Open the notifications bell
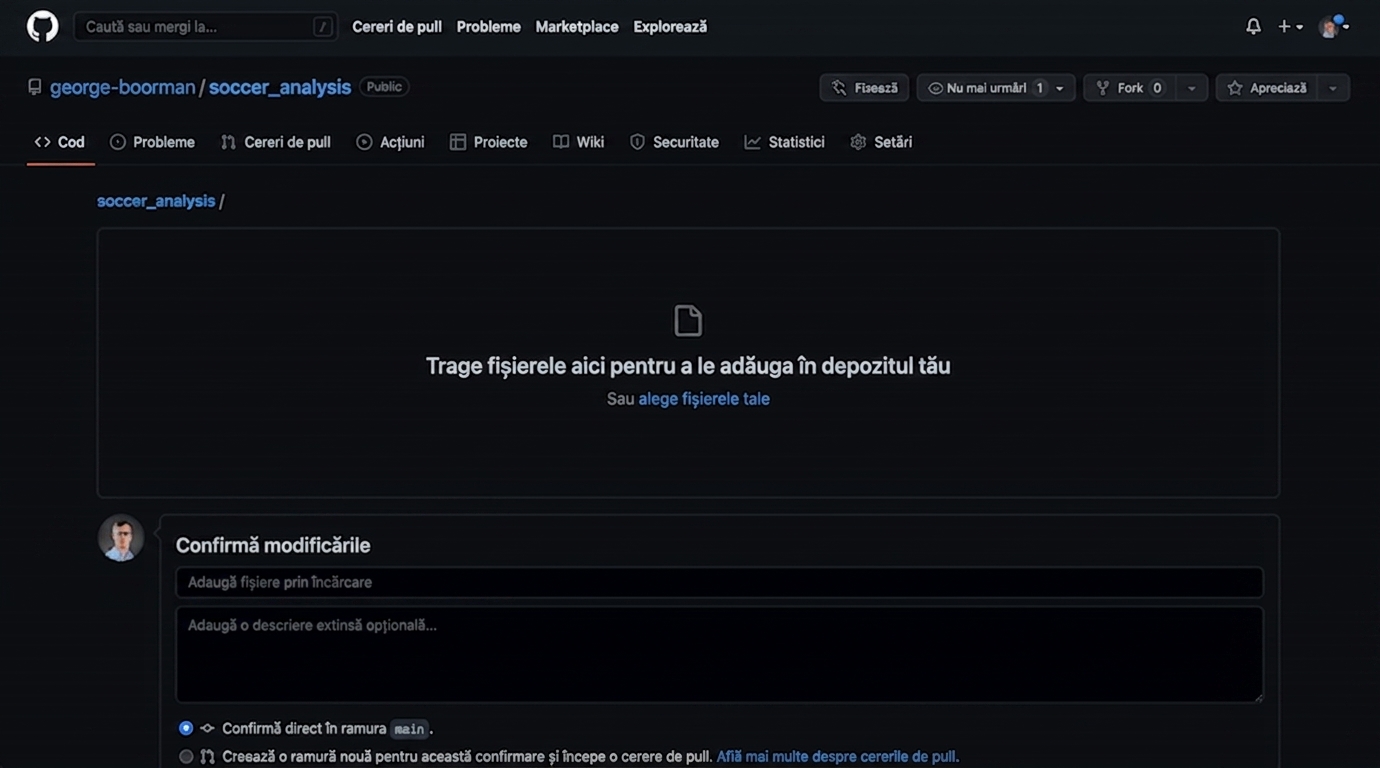 click(x=1253, y=27)
